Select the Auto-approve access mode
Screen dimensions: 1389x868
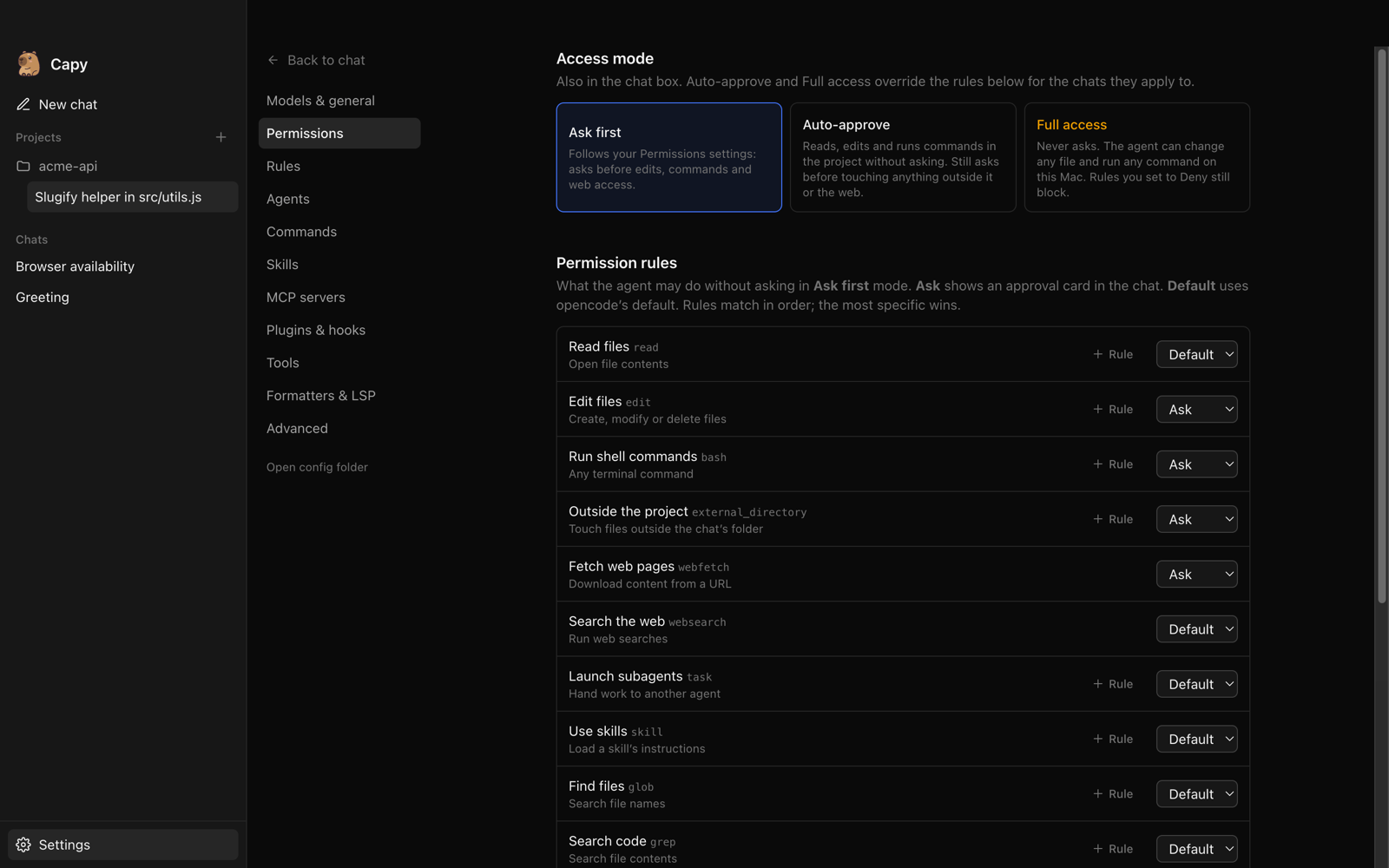point(903,157)
